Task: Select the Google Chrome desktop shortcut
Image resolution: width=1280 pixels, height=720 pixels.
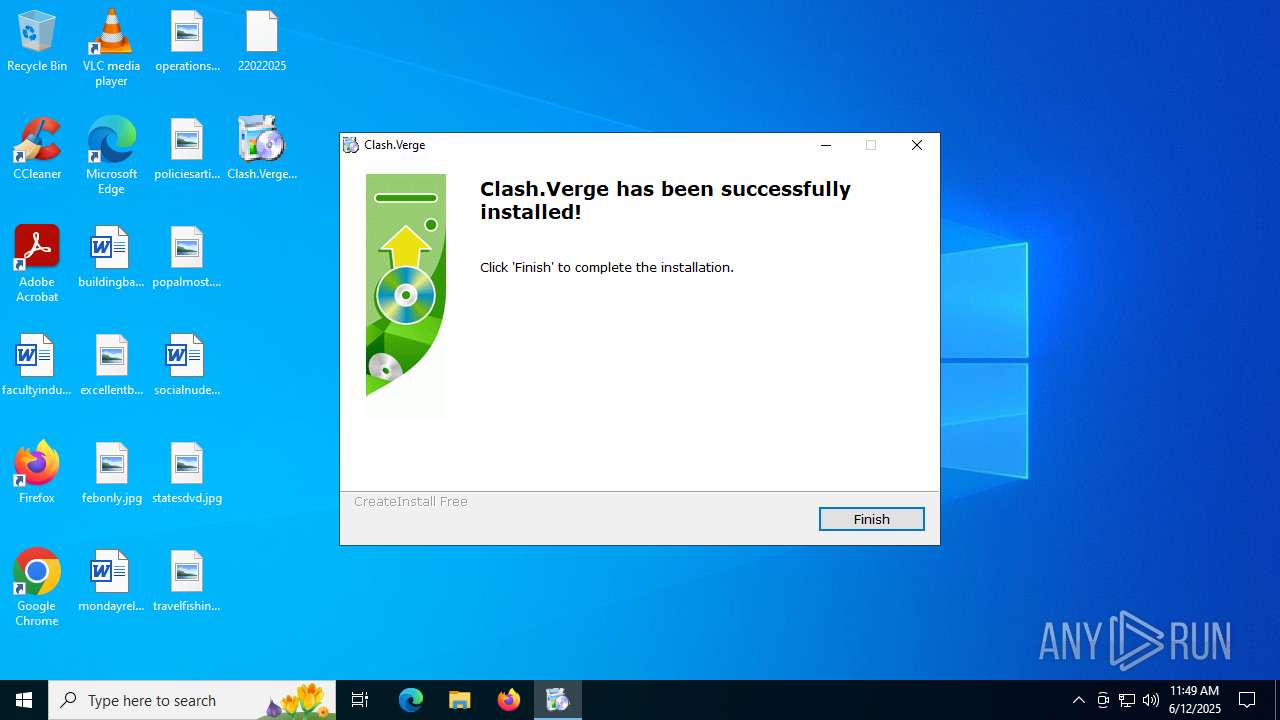Action: [x=37, y=588]
